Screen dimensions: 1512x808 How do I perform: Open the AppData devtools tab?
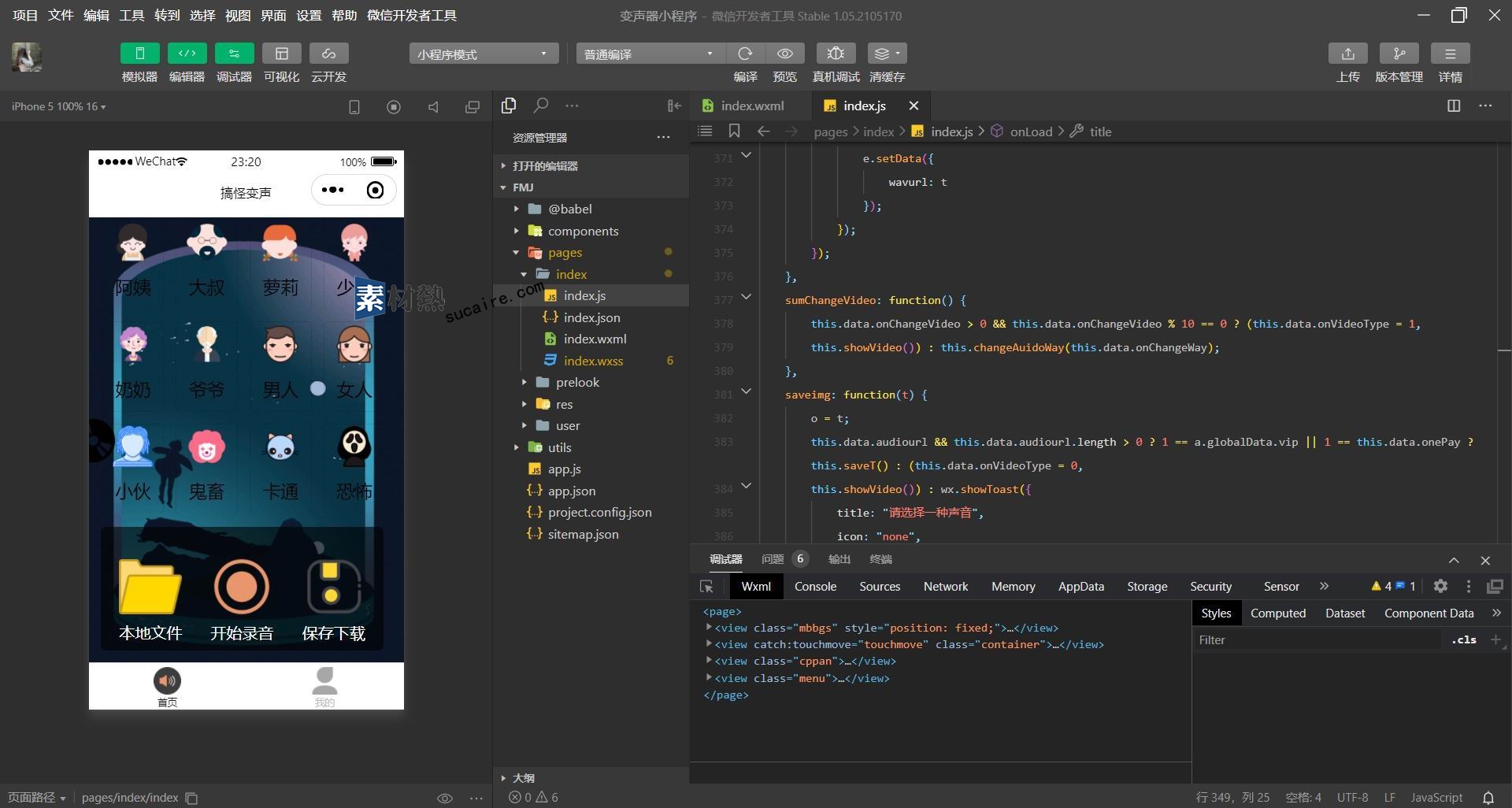point(1080,586)
